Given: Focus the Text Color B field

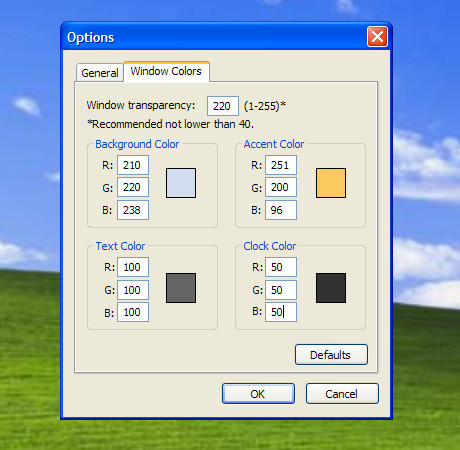Looking at the screenshot, I should coord(133,312).
